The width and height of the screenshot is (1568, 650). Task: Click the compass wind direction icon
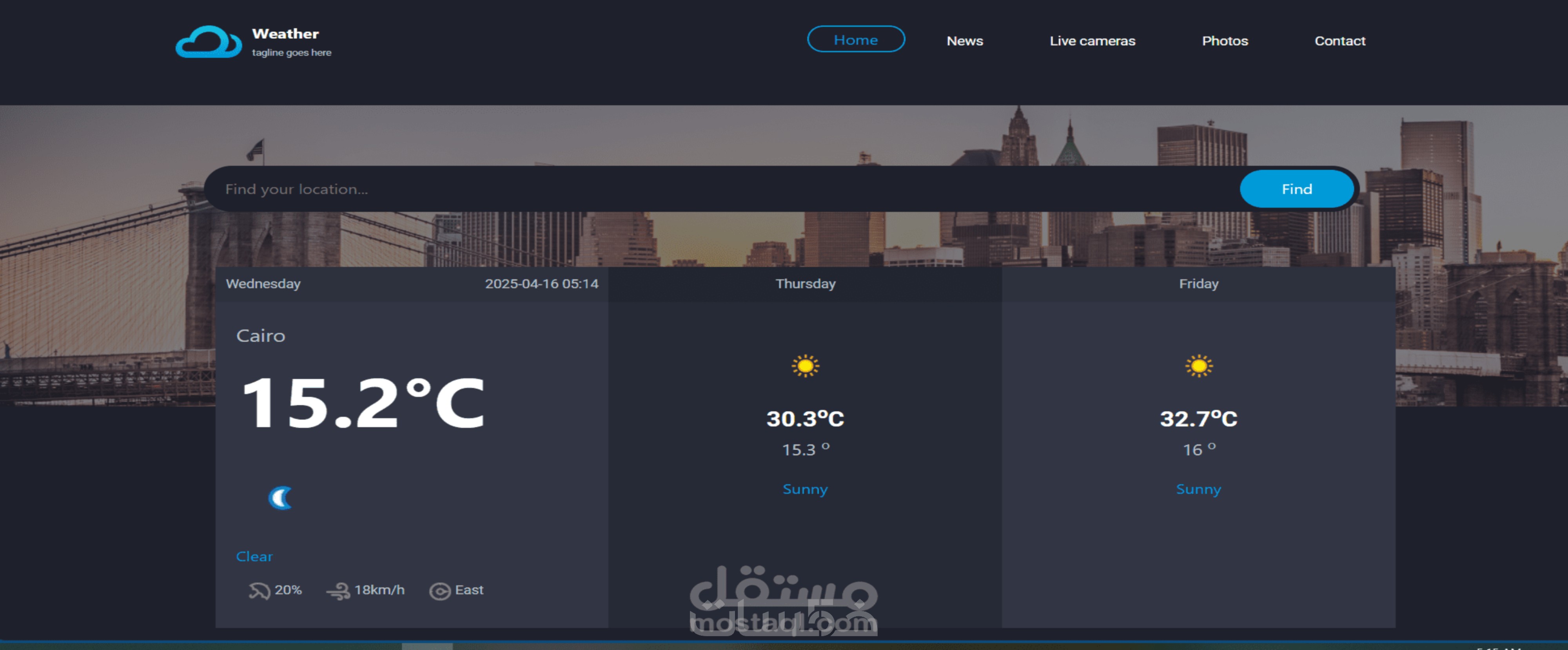pyautogui.click(x=439, y=591)
